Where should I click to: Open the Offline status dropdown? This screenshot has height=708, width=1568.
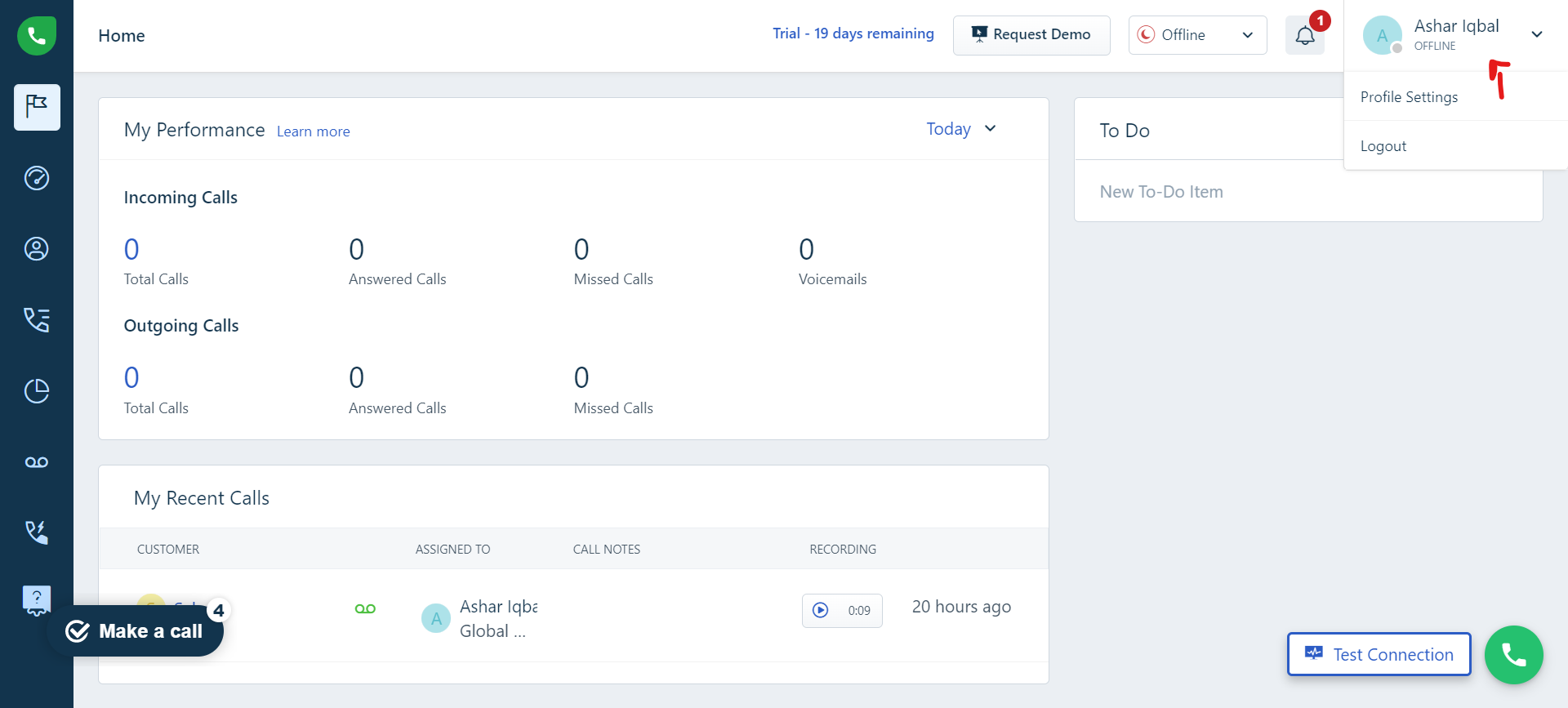coord(1197,35)
